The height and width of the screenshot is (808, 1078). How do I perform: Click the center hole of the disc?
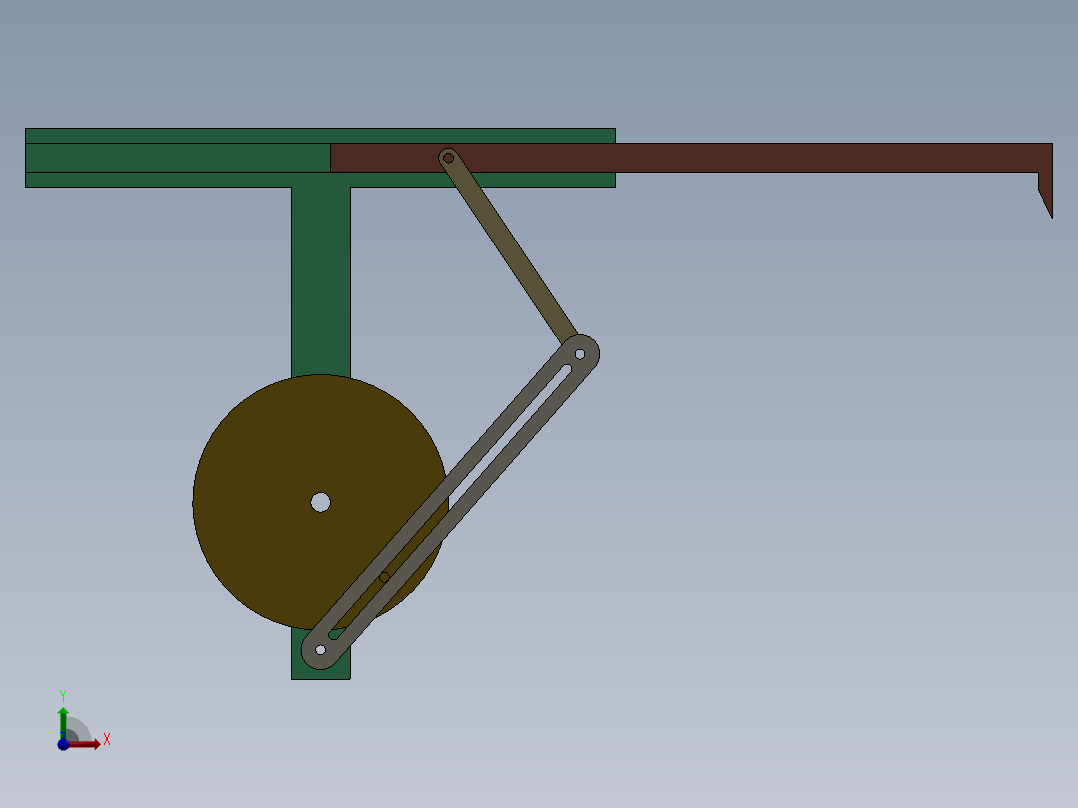(320, 503)
